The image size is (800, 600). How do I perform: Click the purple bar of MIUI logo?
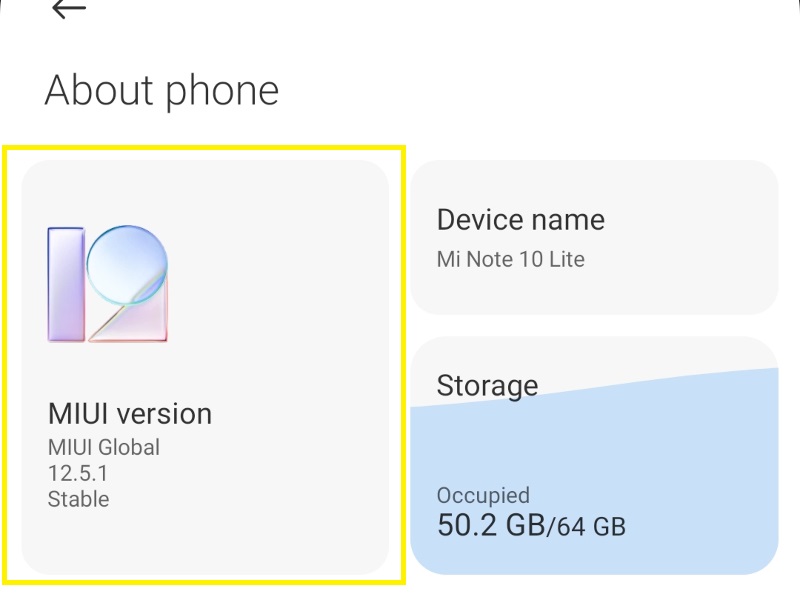[66, 285]
